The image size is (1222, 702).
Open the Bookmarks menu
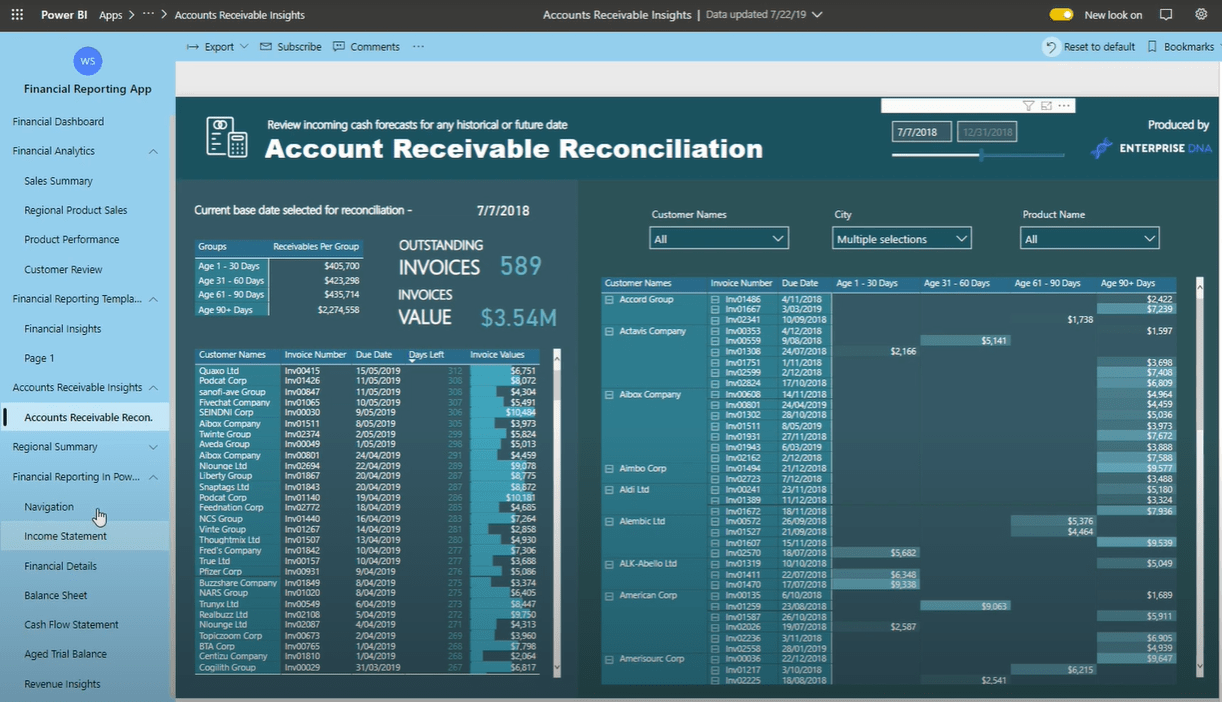(1180, 47)
